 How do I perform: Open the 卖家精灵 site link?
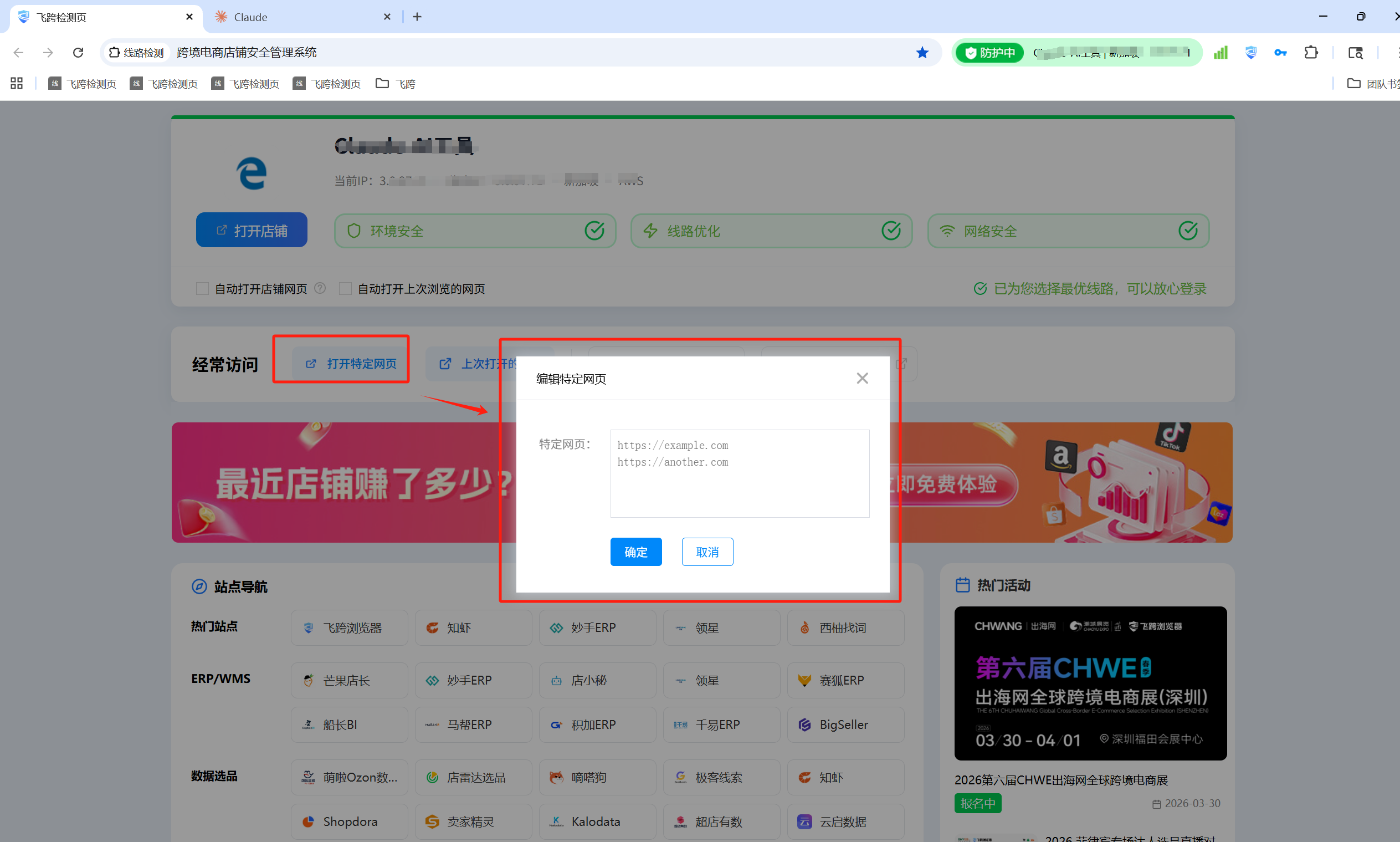coord(474,821)
